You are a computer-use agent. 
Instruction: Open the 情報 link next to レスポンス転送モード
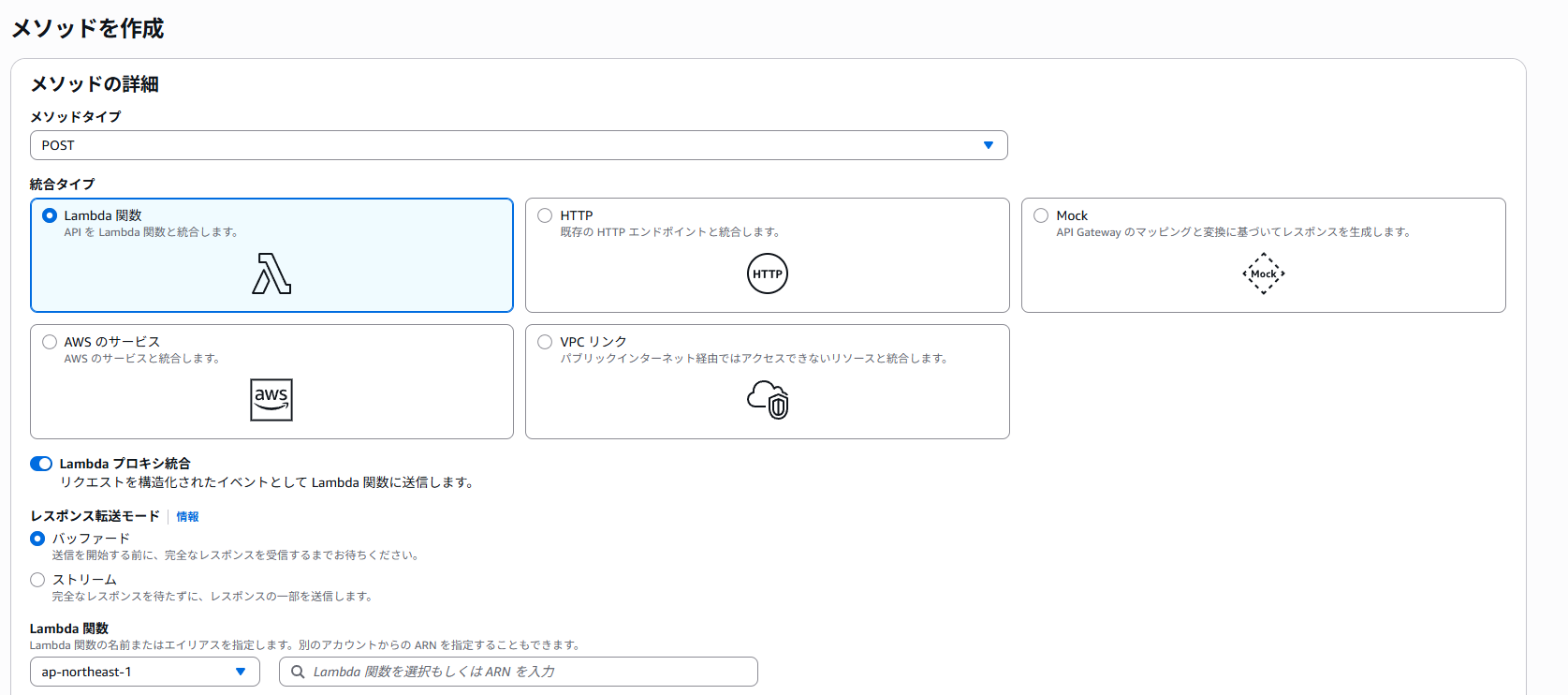click(x=187, y=516)
